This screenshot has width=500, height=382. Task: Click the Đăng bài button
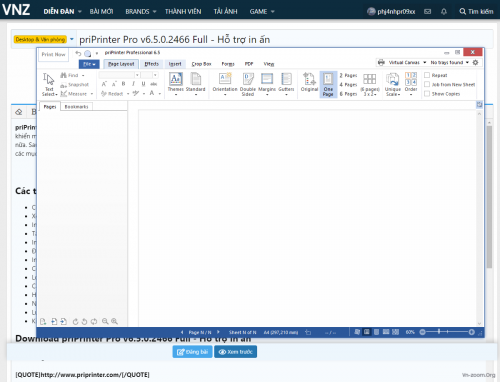pos(192,352)
